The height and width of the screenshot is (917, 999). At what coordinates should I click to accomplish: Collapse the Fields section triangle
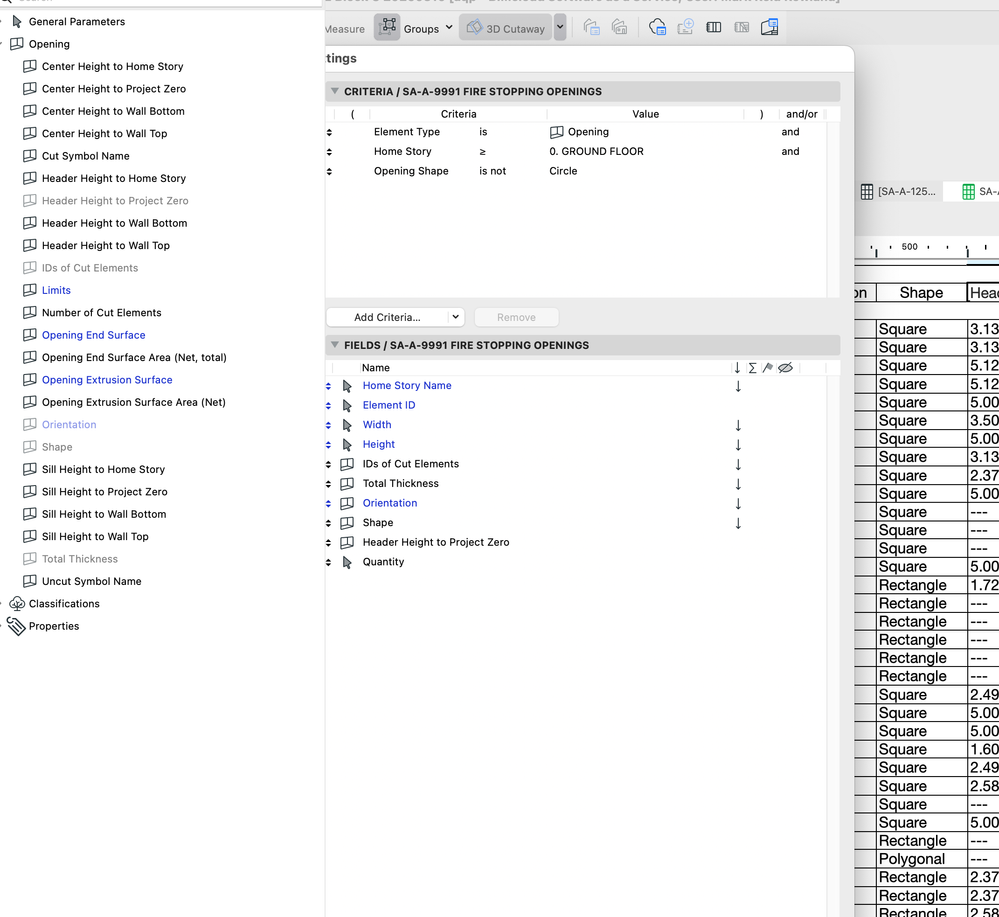click(334, 345)
